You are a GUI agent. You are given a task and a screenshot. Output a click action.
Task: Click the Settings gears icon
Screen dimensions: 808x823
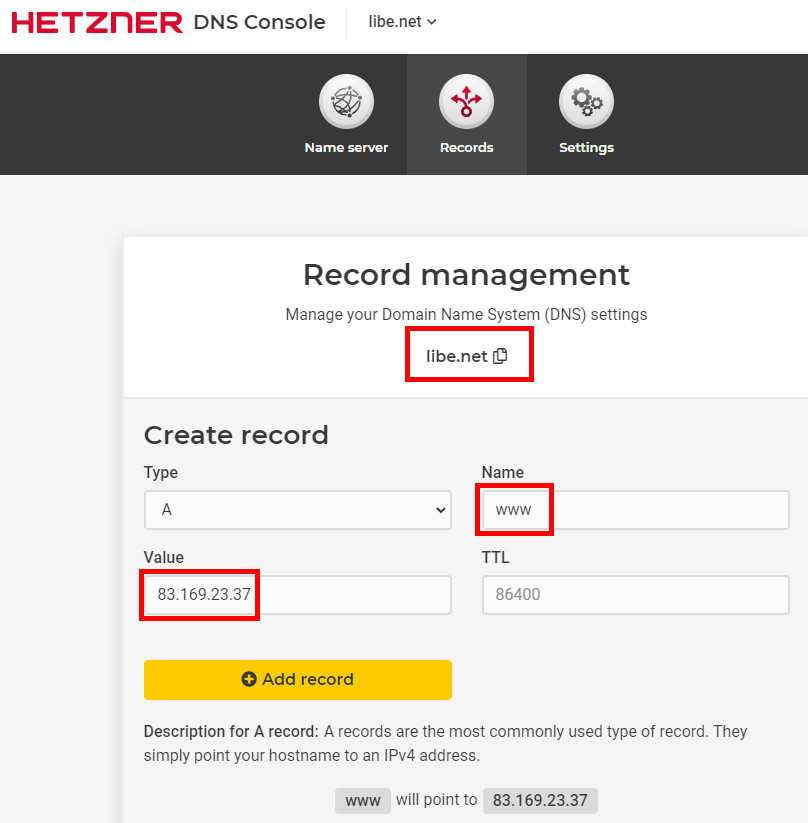586,102
